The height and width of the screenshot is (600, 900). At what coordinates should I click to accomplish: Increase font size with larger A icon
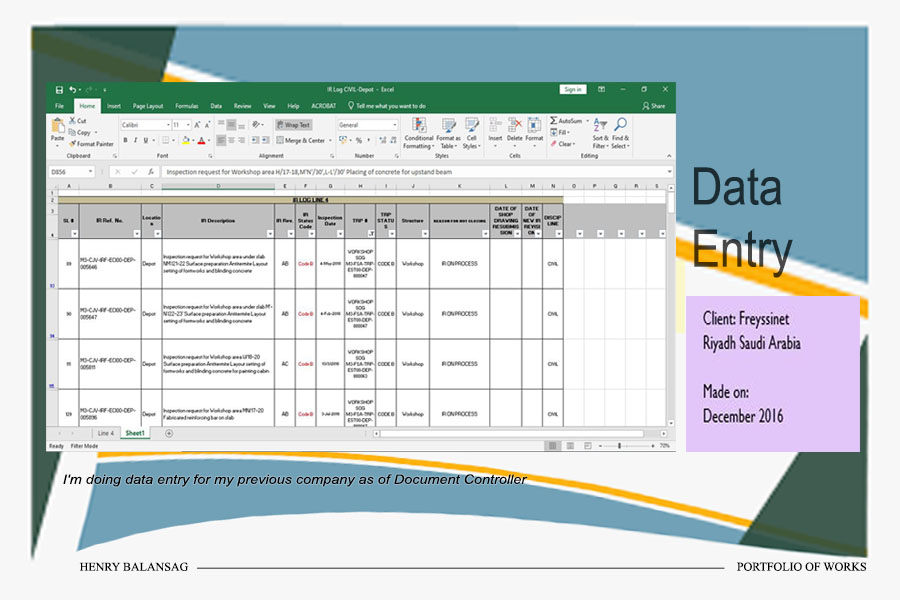click(x=197, y=125)
